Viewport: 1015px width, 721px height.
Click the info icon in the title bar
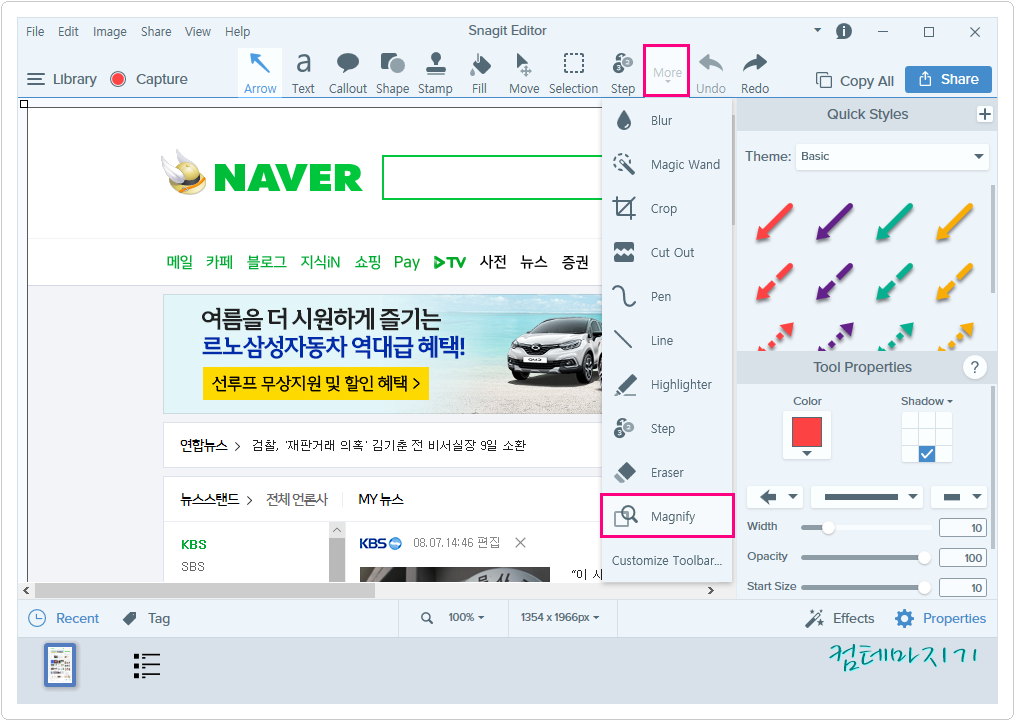(843, 31)
